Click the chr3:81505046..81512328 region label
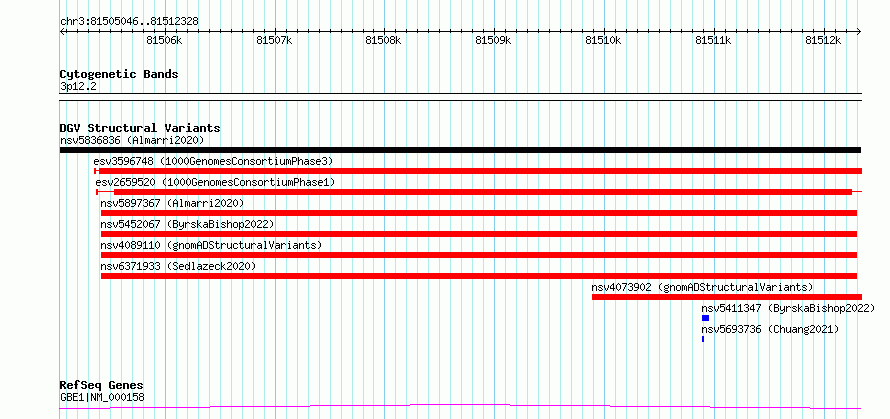This screenshot has height=419, width=890. point(129,22)
